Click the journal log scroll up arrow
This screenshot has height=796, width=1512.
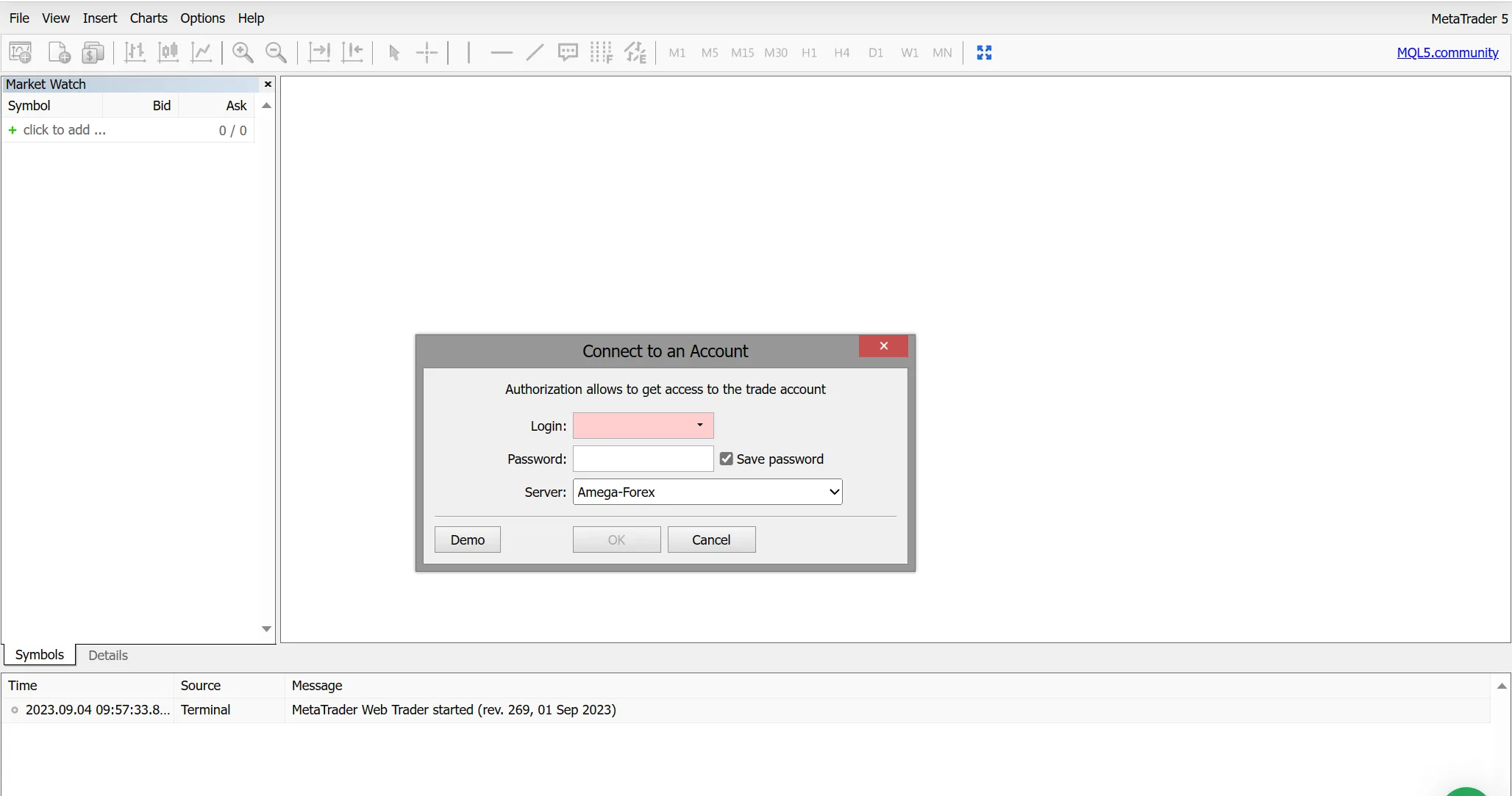click(x=1502, y=686)
